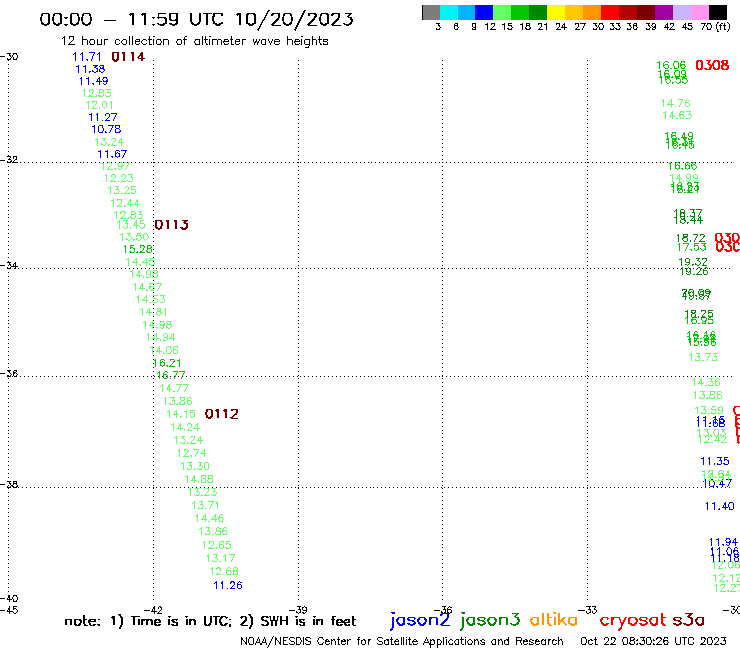Click the wave height value 12.44
The width and height of the screenshot is (740, 650).
pos(125,203)
